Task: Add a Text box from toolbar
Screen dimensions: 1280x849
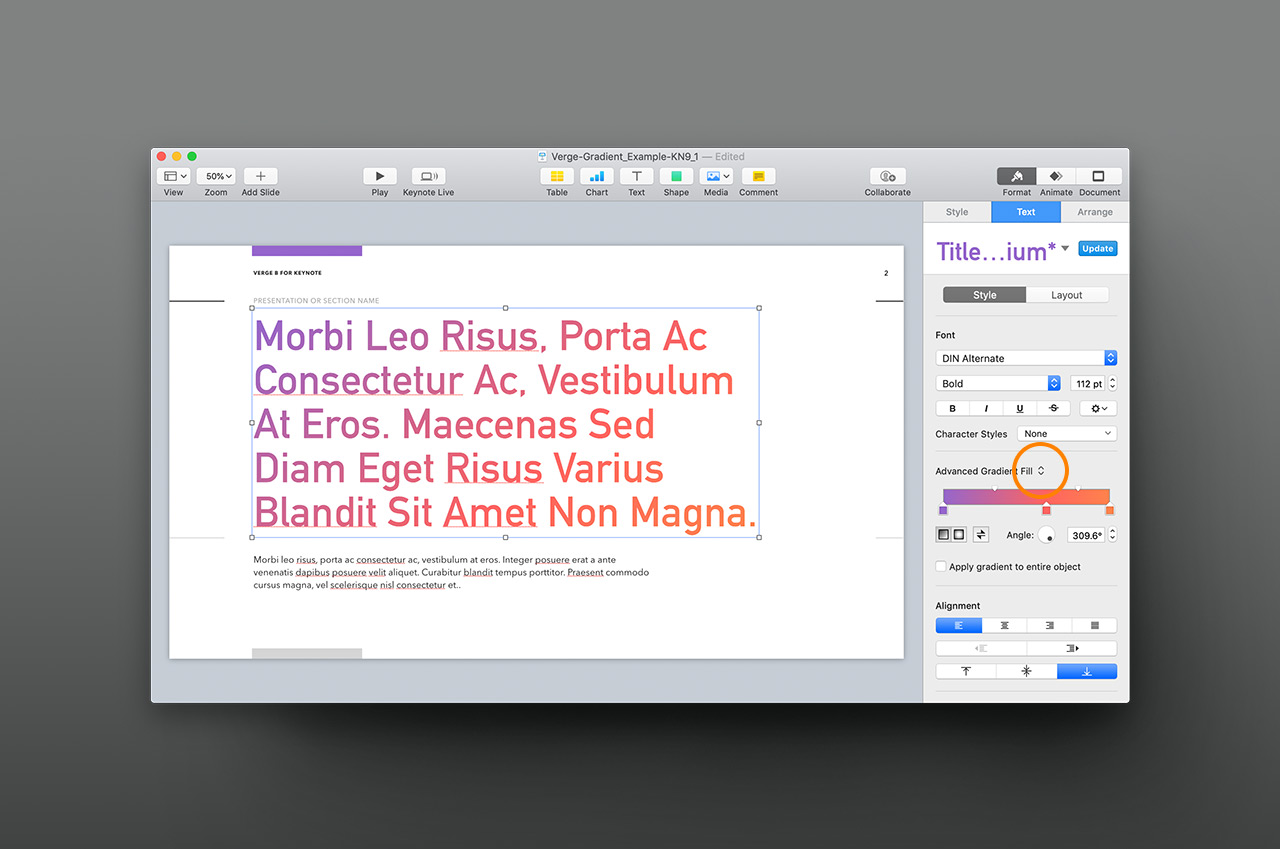Action: pyautogui.click(x=636, y=176)
